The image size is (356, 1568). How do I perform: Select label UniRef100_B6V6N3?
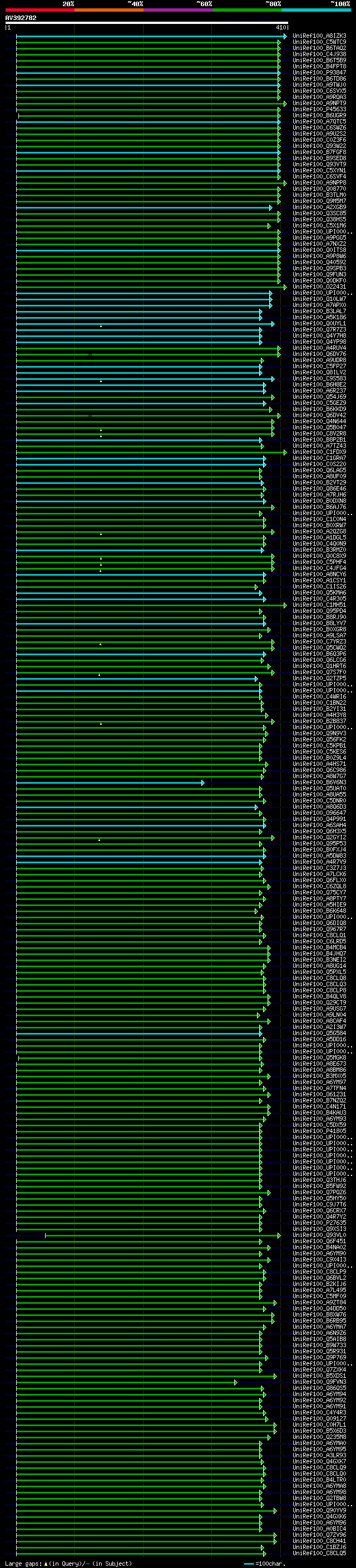click(x=319, y=783)
